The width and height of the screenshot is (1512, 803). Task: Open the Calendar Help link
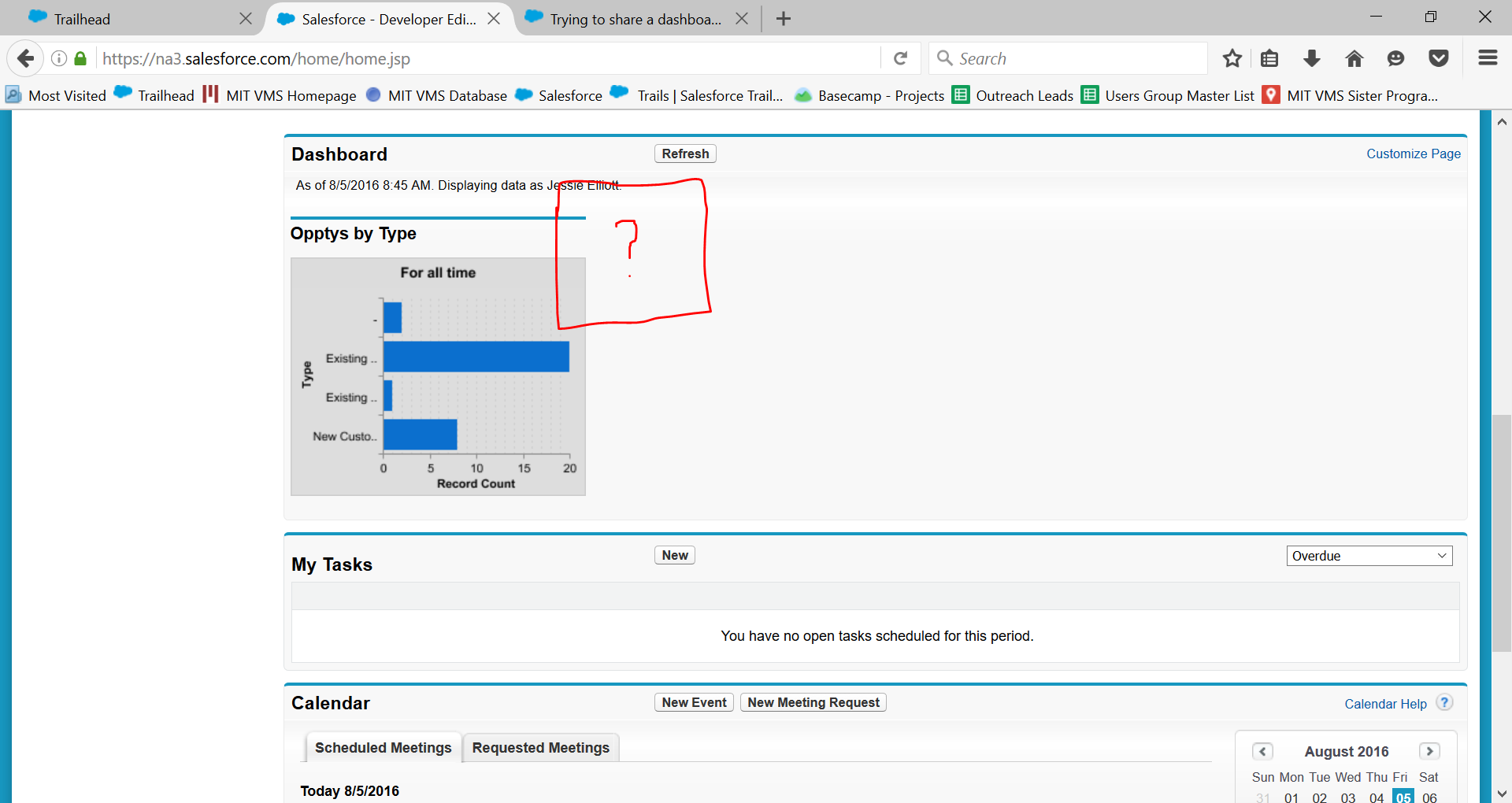click(1385, 704)
